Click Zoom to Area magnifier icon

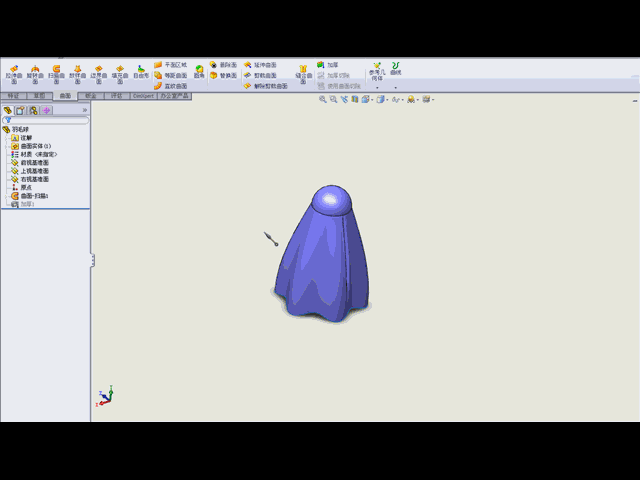(x=333, y=99)
